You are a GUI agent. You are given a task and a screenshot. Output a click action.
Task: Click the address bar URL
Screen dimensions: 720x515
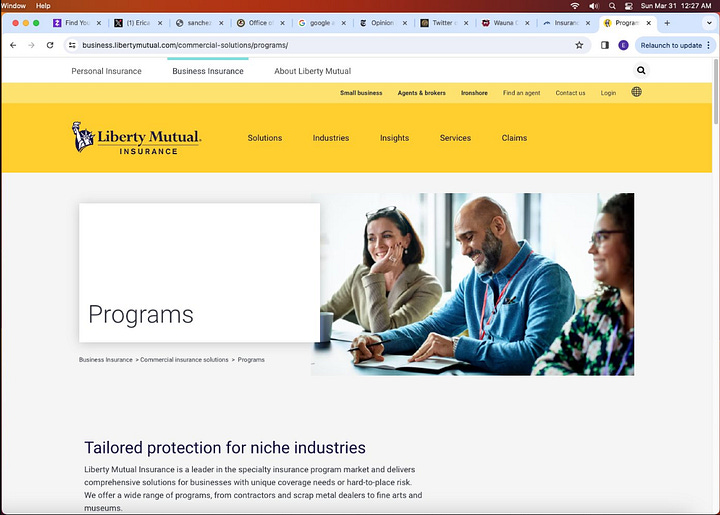[x=185, y=45]
